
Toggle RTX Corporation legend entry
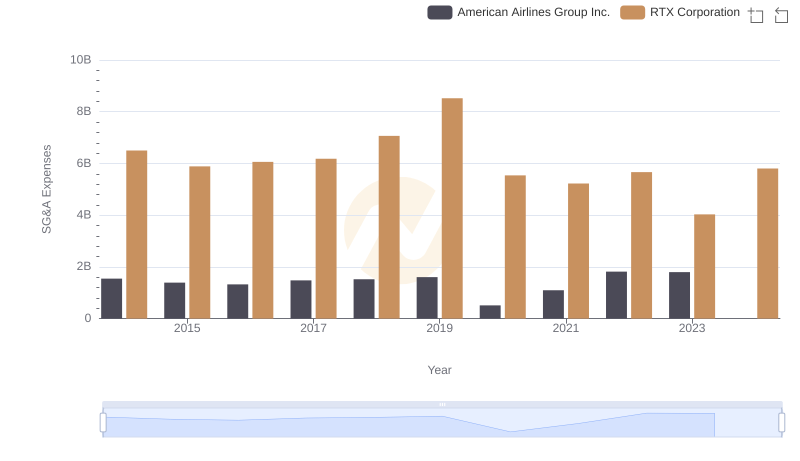click(x=680, y=12)
